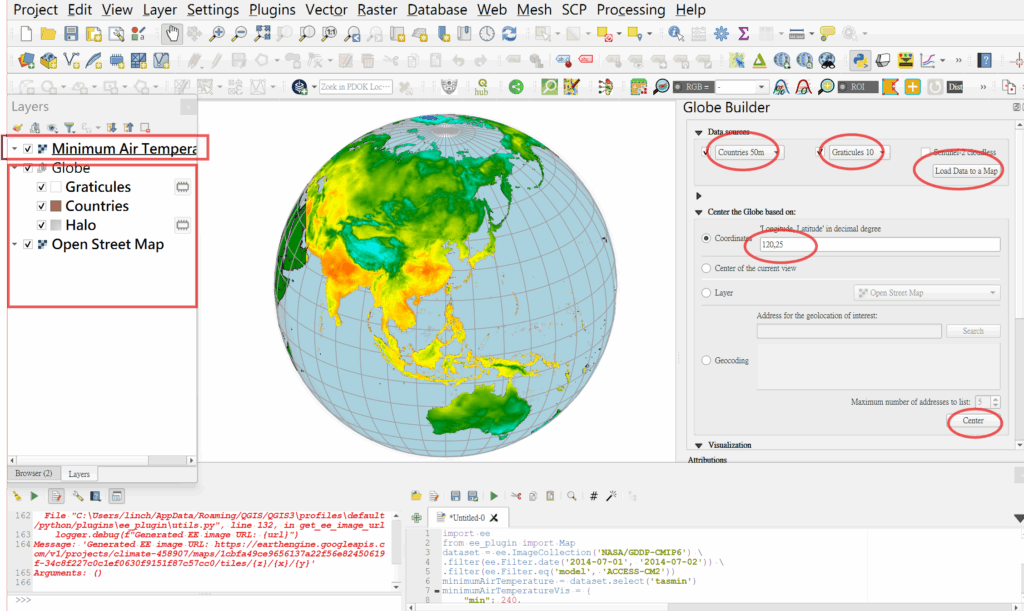The image size is (1024, 611).
Task: Open the Python Console toolbar icon
Action: (859, 60)
